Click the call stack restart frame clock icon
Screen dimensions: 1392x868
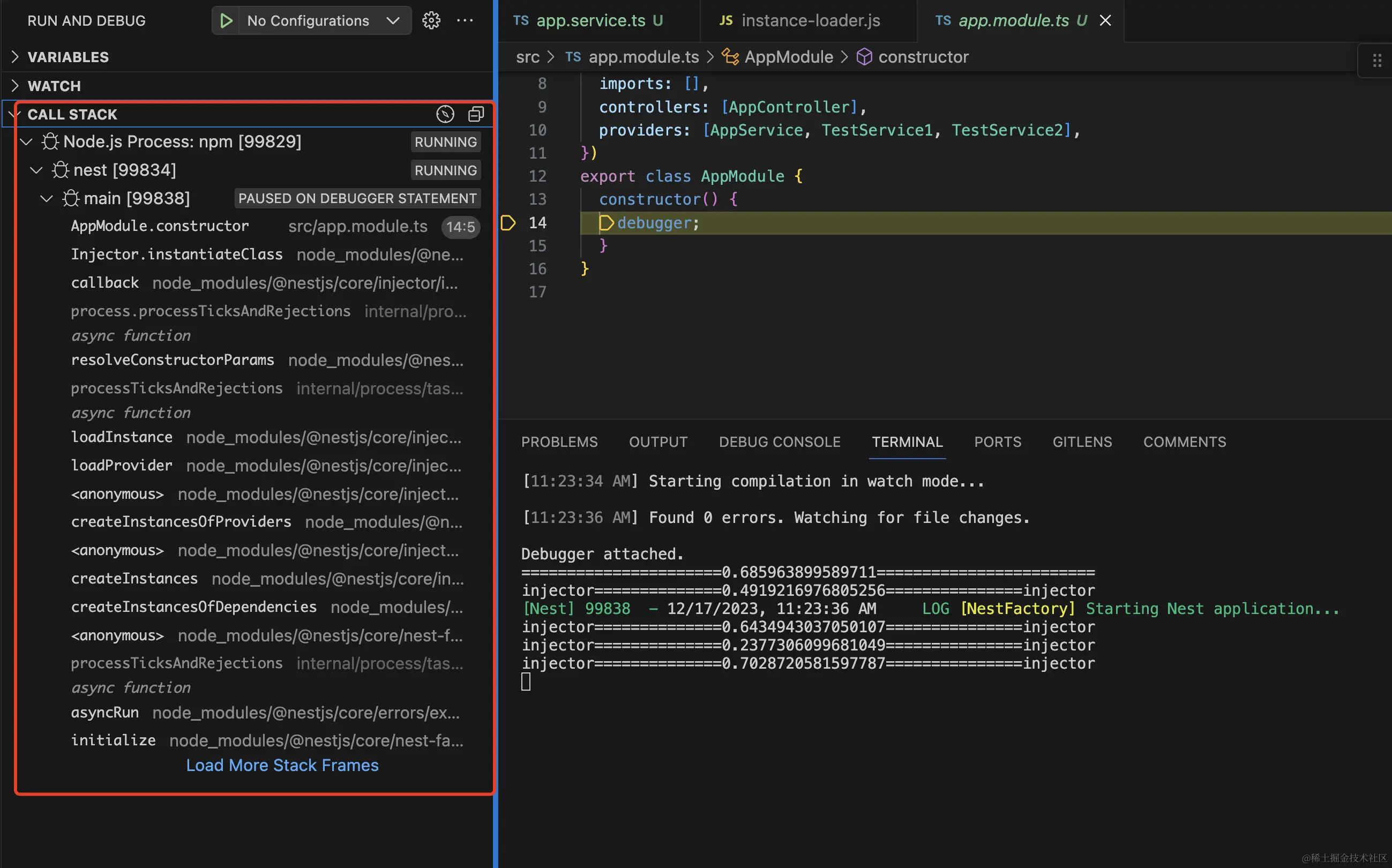pyautogui.click(x=445, y=114)
